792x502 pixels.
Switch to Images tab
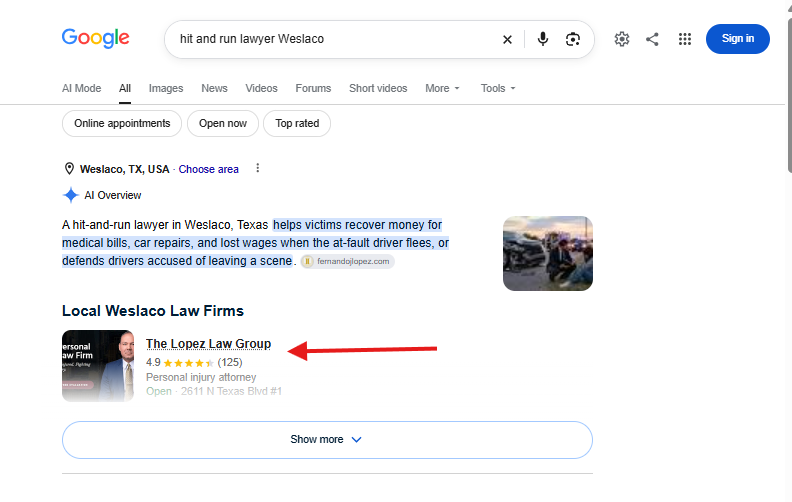(x=166, y=88)
